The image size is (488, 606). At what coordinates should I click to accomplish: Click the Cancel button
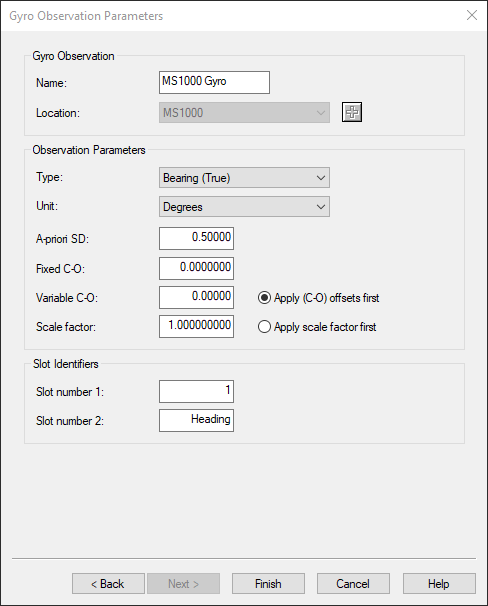[353, 584]
